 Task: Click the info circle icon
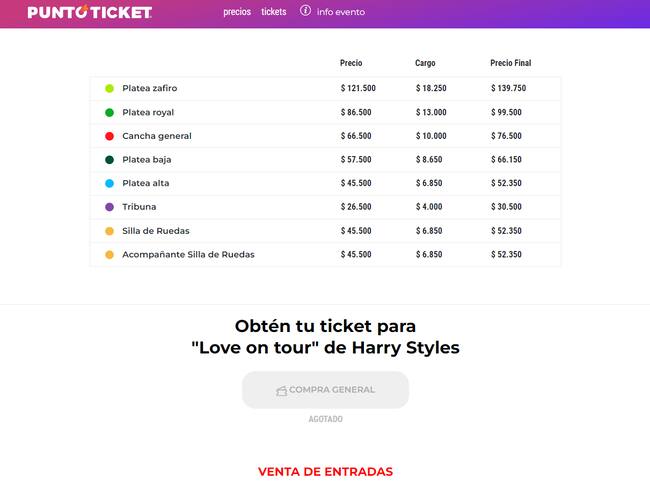pos(306,11)
